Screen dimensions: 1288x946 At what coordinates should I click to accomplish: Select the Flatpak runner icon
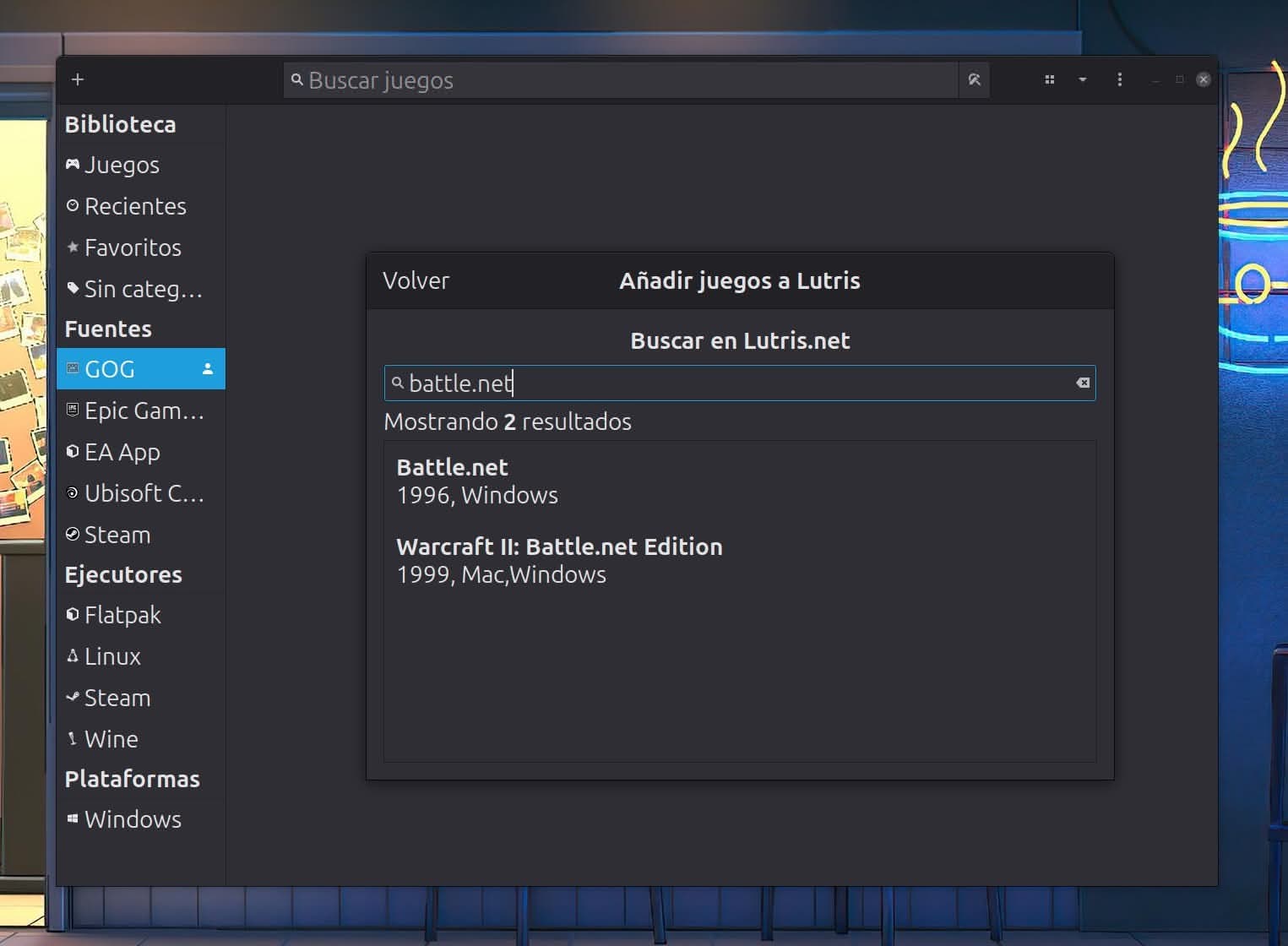coord(72,614)
